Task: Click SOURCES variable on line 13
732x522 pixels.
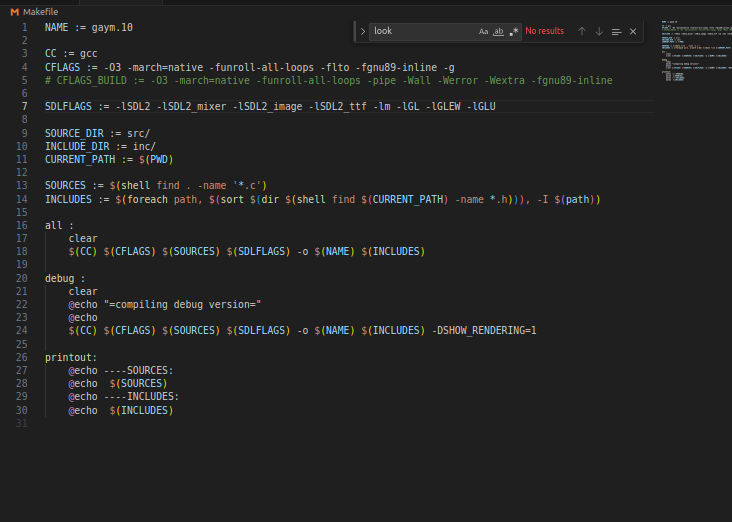Action: tap(65, 186)
